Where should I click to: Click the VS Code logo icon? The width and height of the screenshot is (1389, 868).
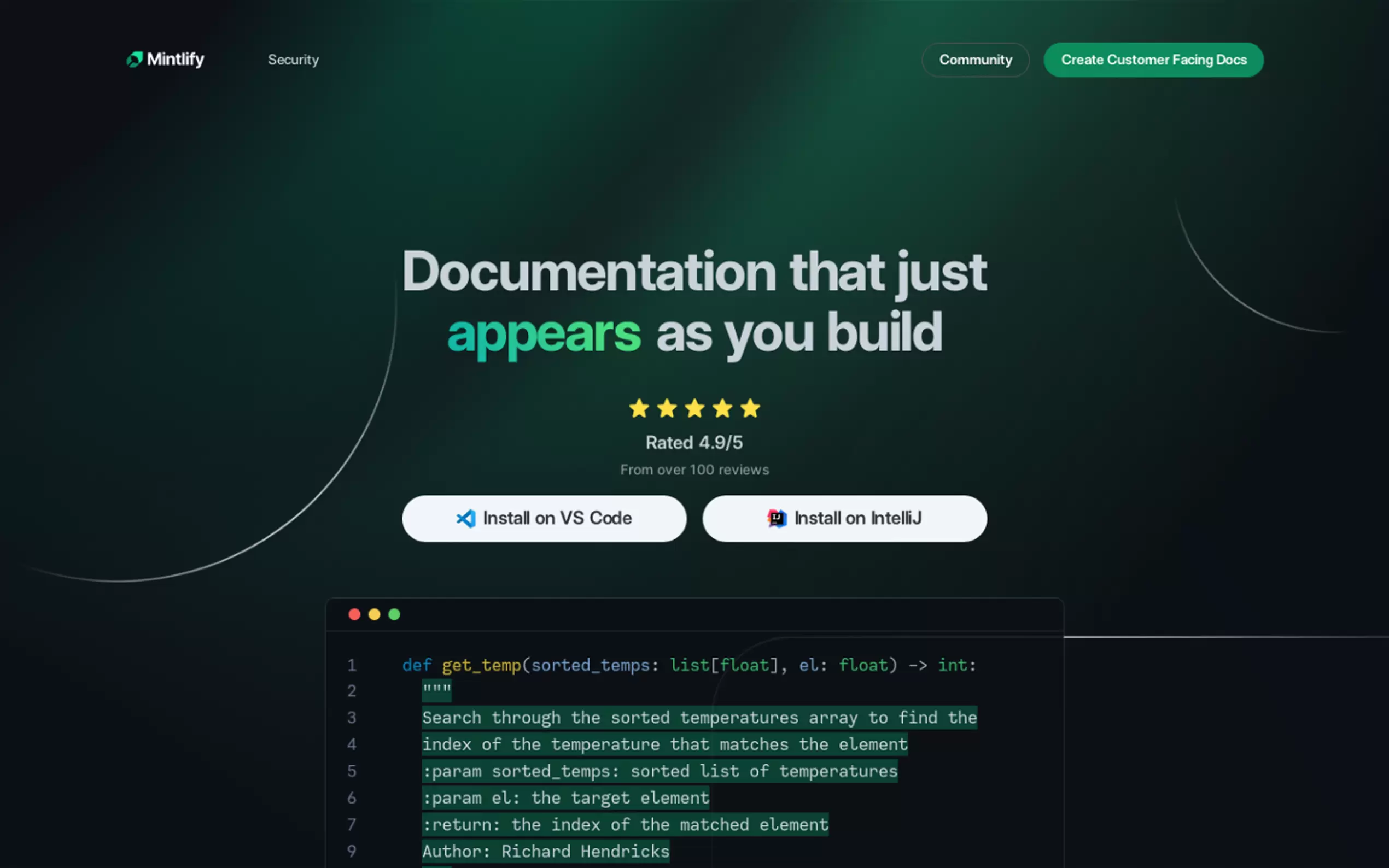(466, 518)
